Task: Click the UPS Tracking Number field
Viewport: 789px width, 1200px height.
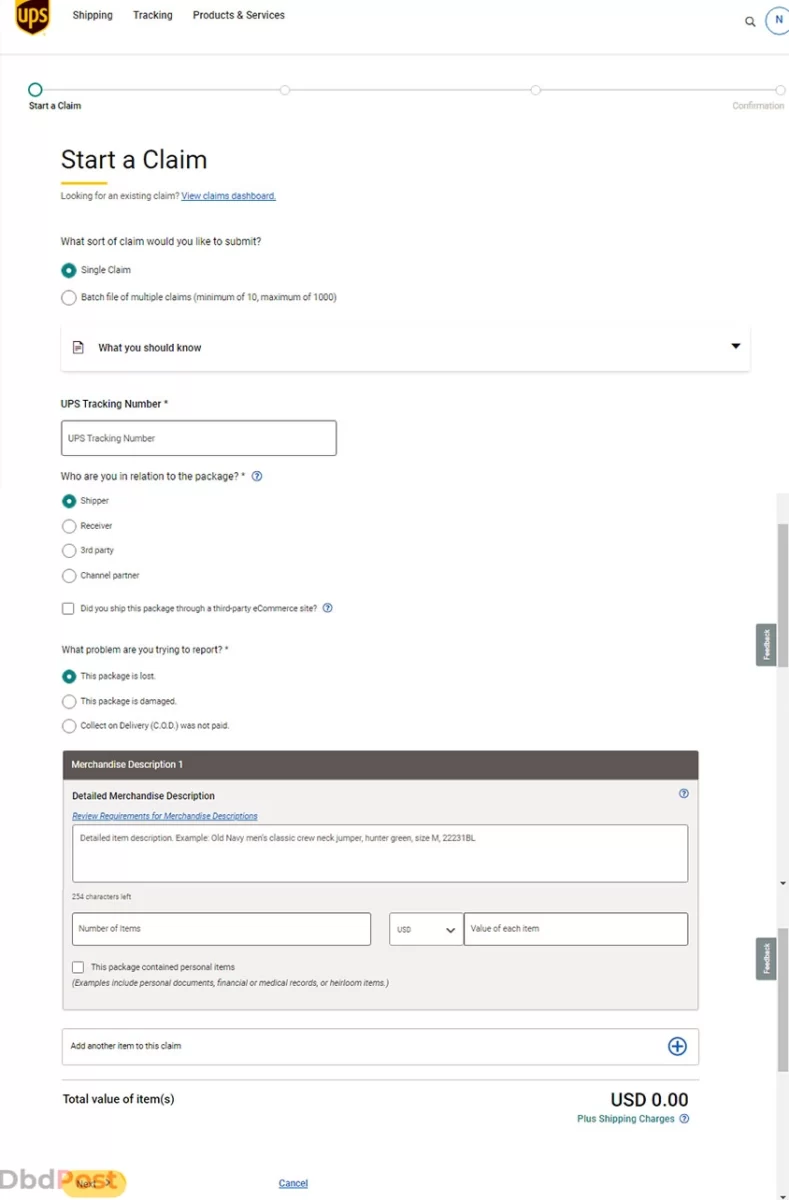Action: (x=199, y=438)
